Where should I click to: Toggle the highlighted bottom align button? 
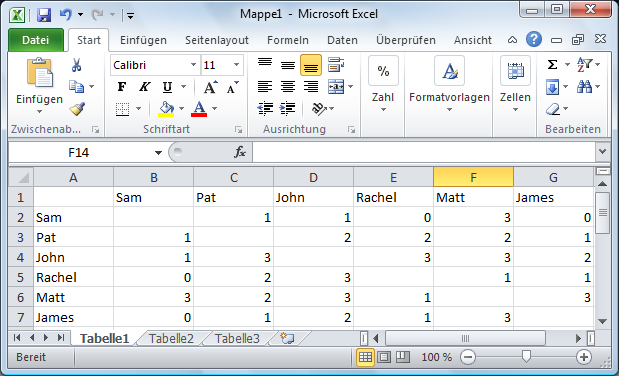311,65
